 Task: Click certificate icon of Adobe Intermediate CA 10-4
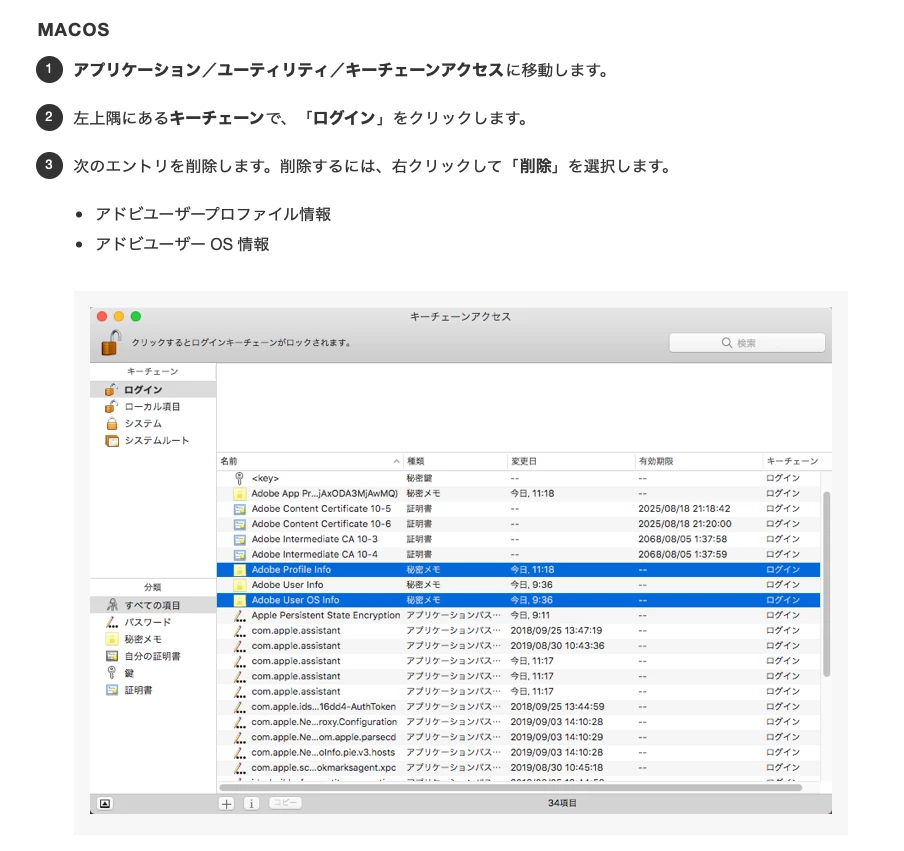pyautogui.click(x=239, y=555)
